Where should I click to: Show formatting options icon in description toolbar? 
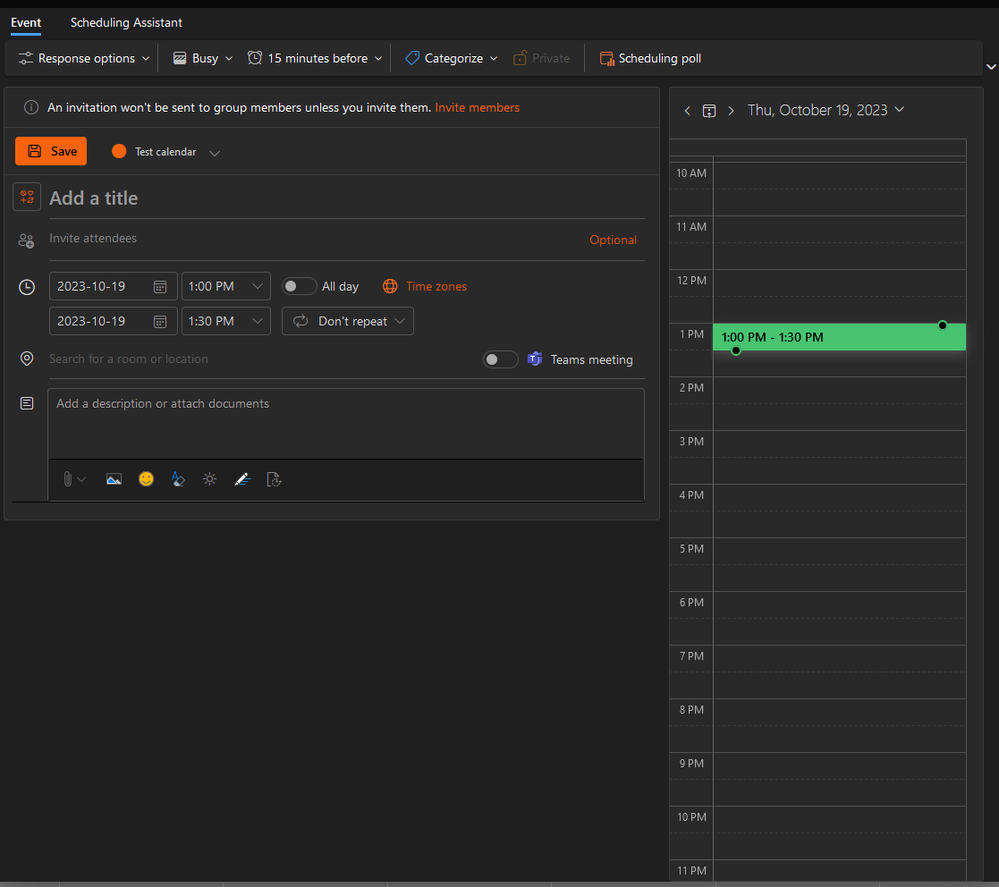178,479
